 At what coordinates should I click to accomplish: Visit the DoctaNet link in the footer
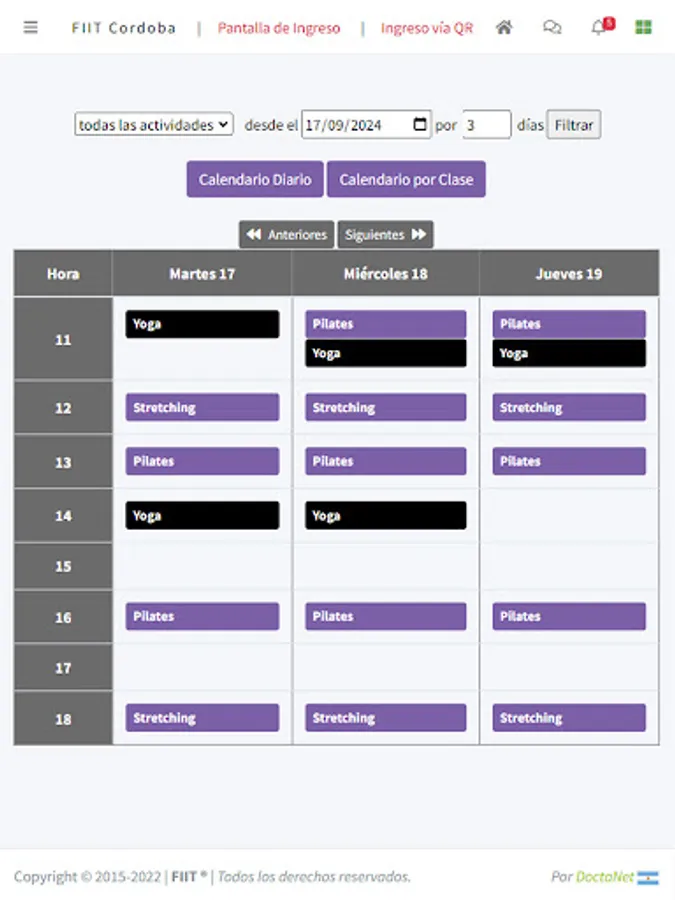(x=608, y=876)
